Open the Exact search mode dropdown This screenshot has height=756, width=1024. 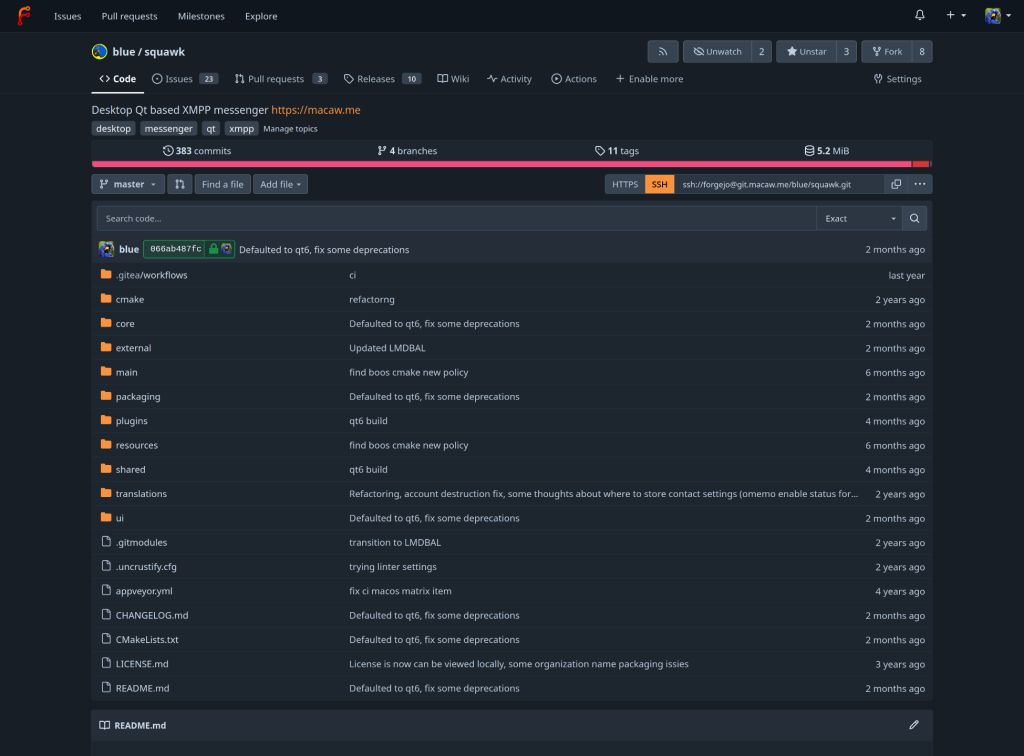tap(858, 218)
